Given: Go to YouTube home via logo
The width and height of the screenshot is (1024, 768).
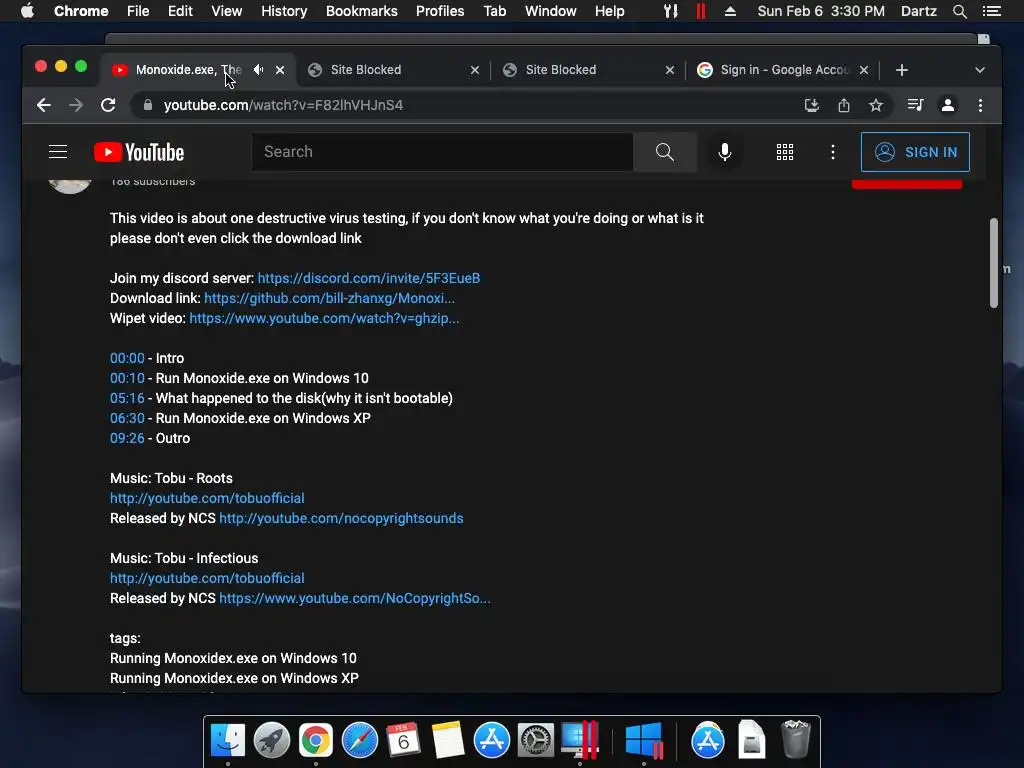Looking at the screenshot, I should pyautogui.click(x=139, y=152).
